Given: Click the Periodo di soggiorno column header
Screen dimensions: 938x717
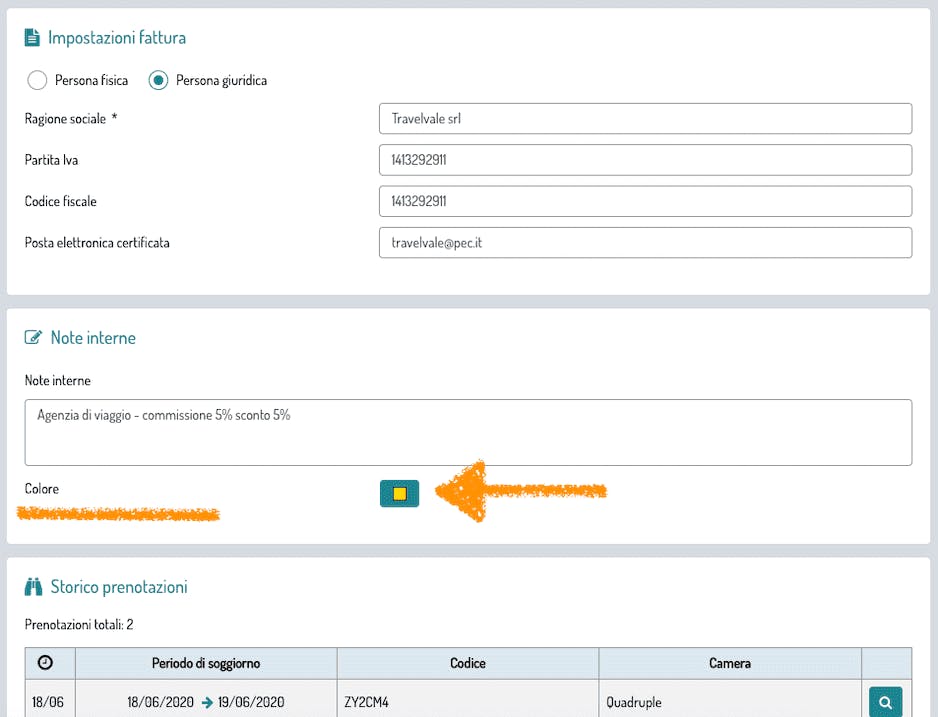Looking at the screenshot, I should tap(206, 663).
